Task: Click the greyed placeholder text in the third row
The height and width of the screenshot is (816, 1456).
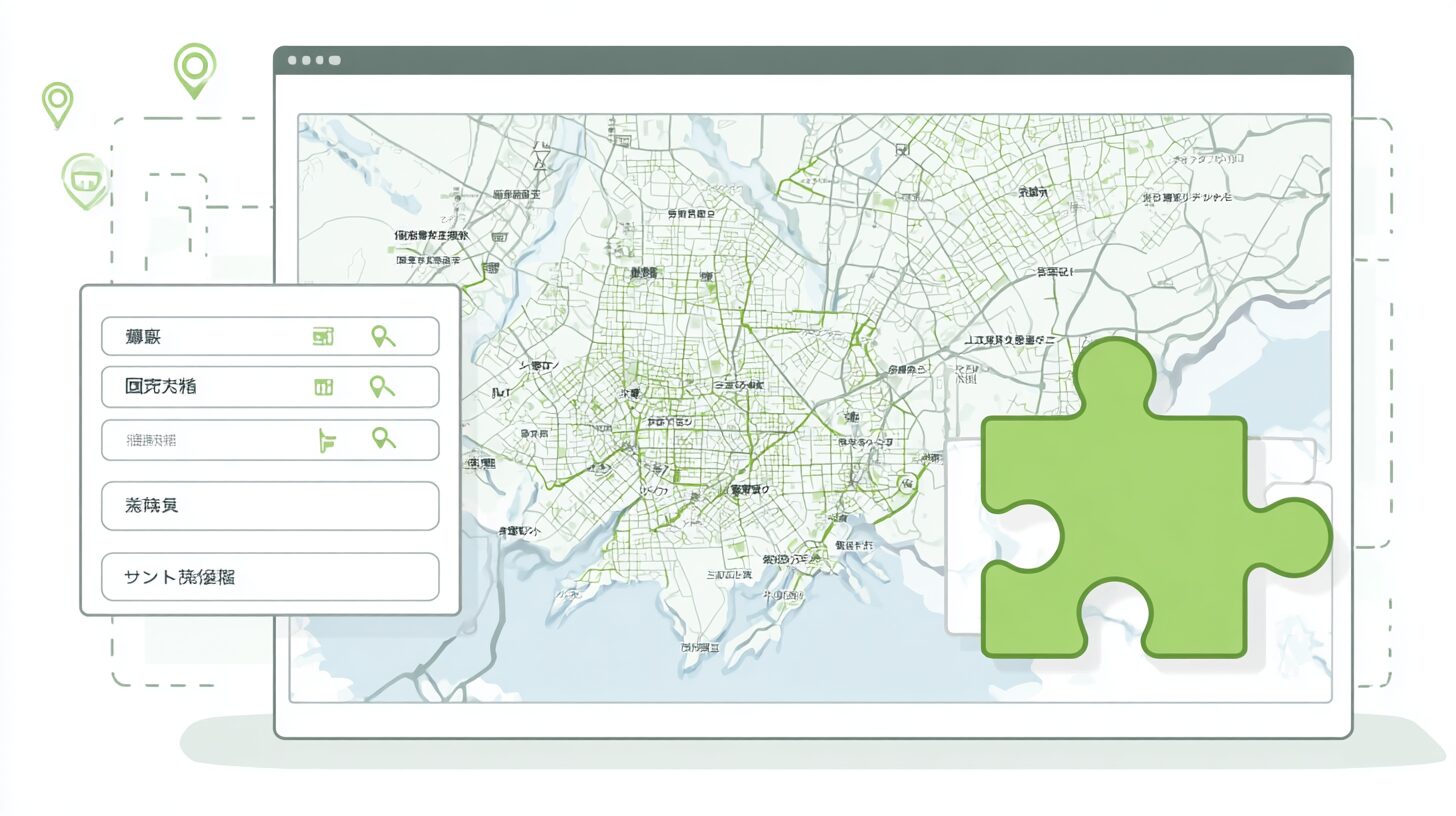Action: [151, 440]
